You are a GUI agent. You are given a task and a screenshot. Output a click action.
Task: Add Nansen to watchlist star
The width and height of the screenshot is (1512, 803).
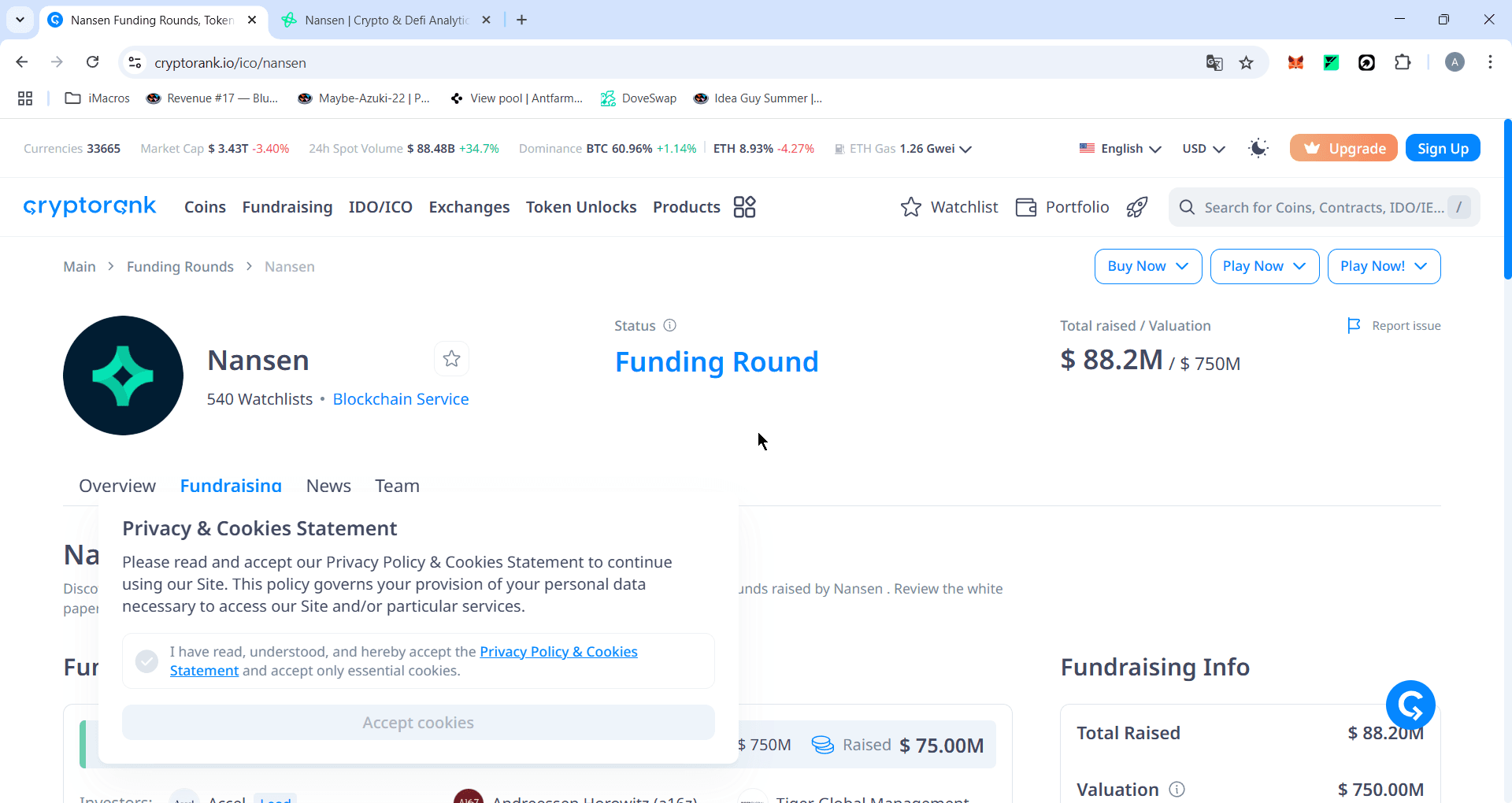click(451, 359)
